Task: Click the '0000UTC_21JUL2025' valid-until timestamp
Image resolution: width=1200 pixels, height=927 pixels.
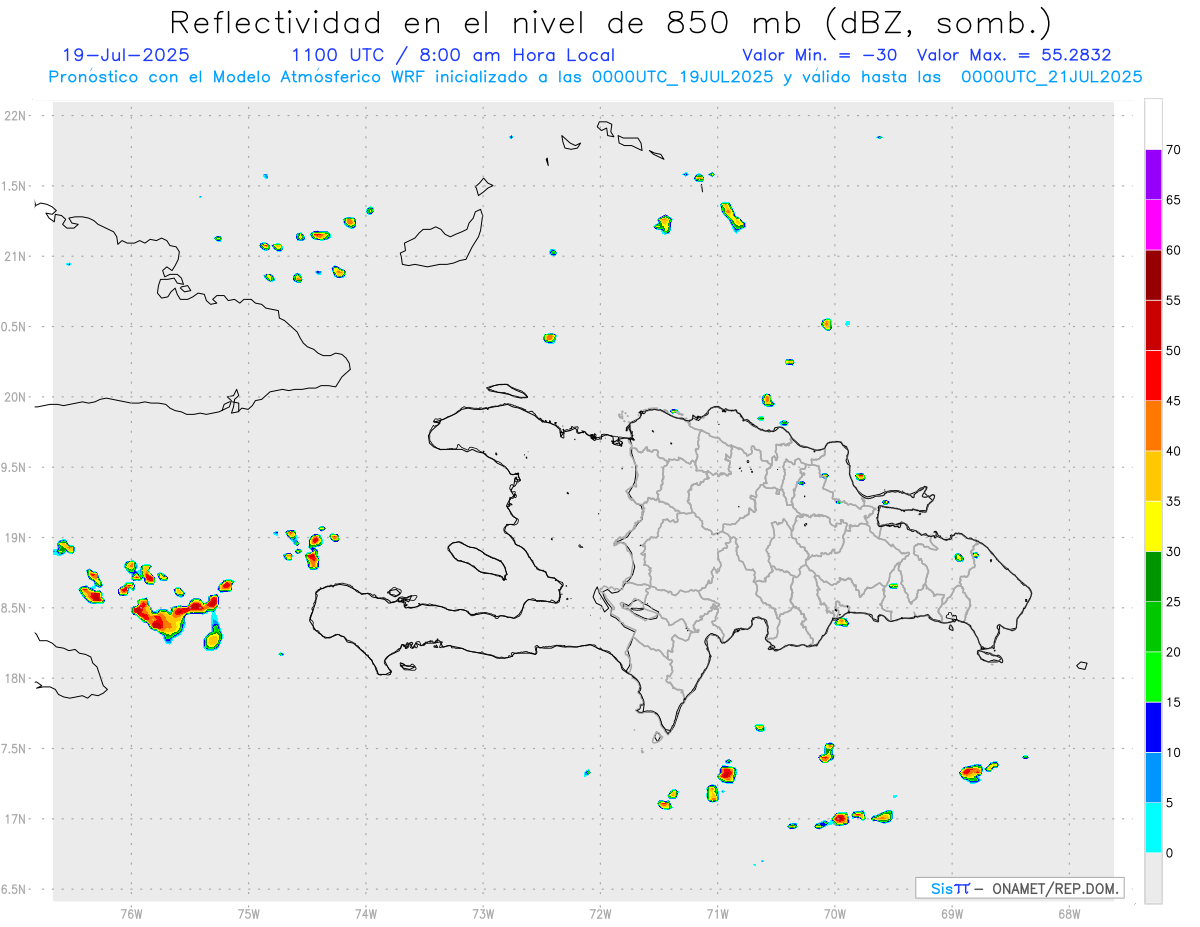Action: tap(1051, 76)
